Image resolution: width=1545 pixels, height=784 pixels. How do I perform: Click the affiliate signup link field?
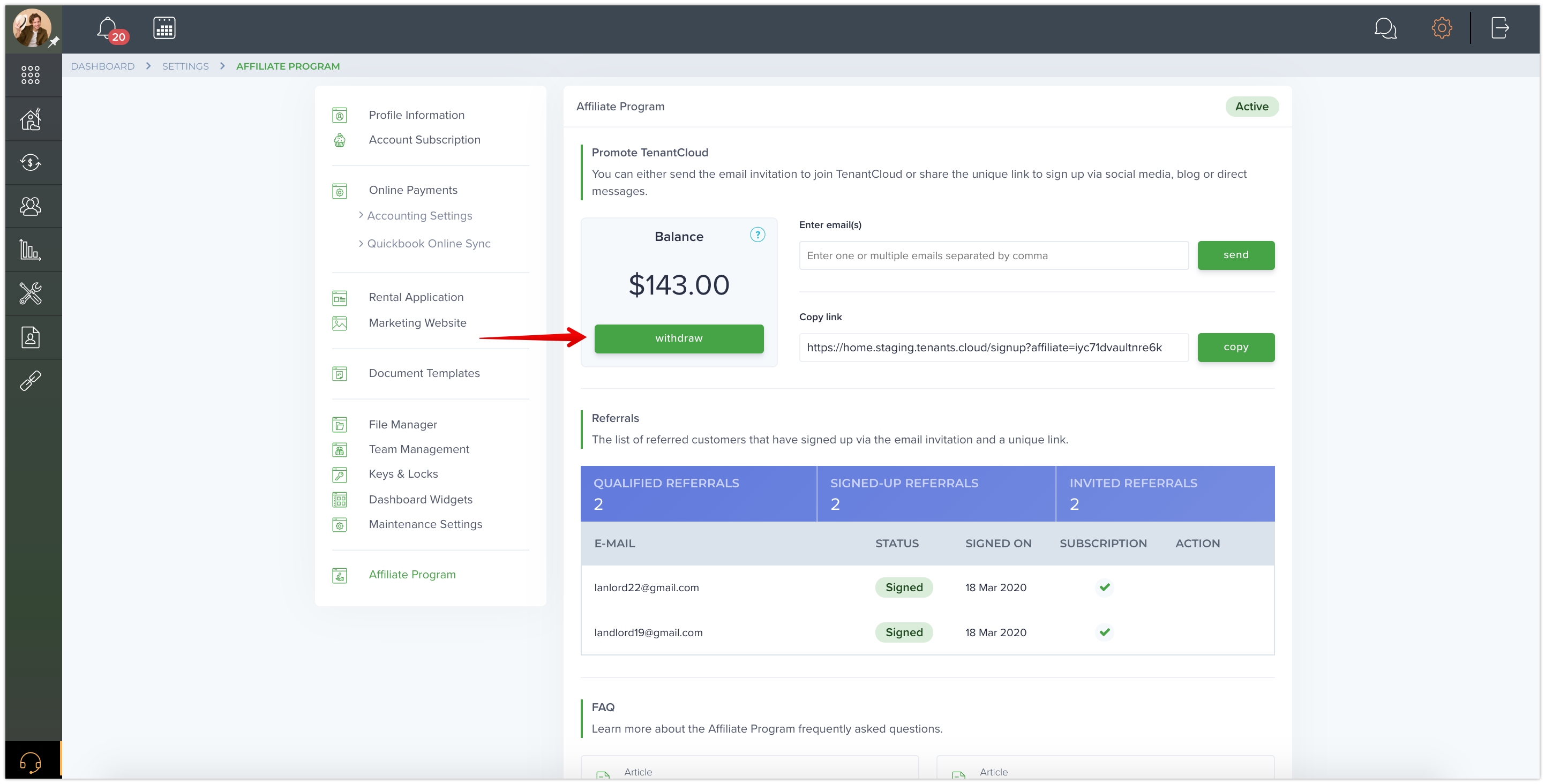click(993, 348)
